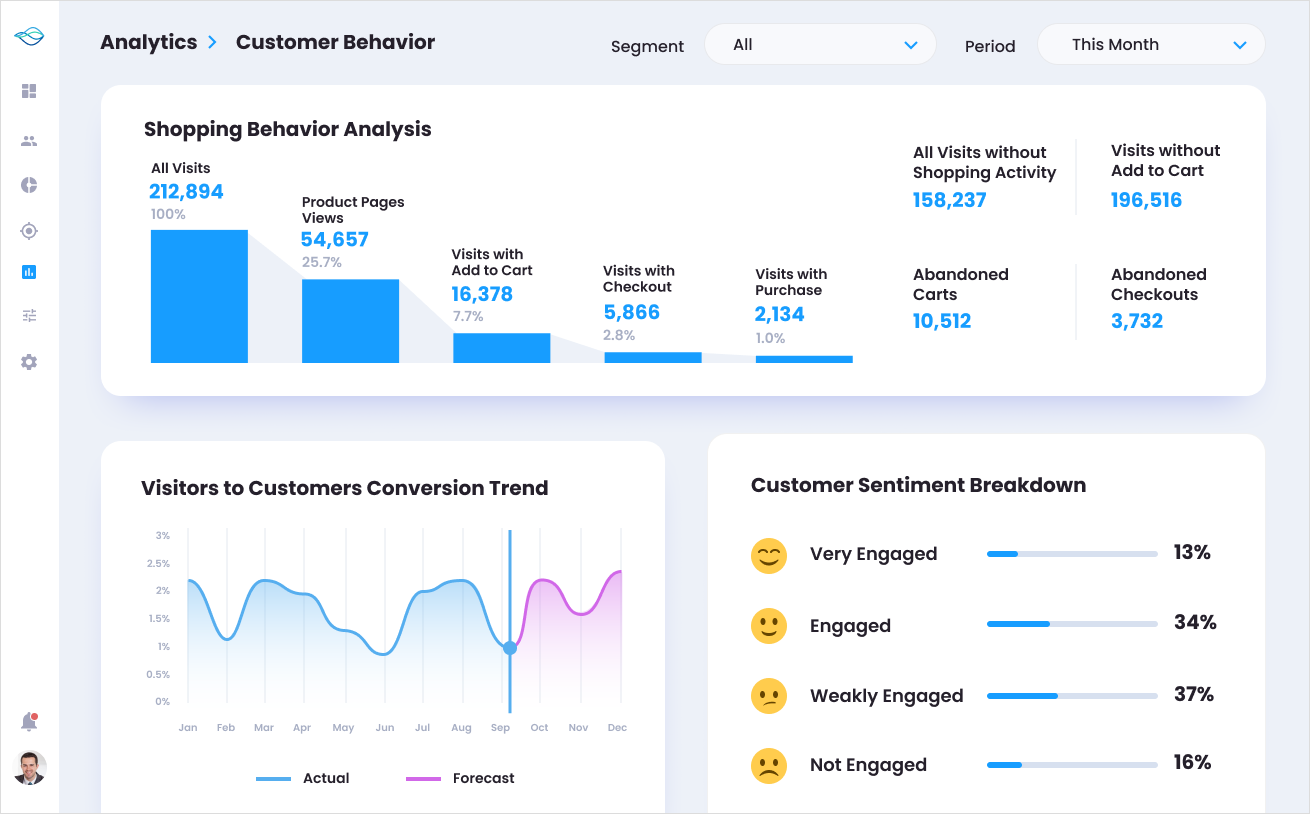The width and height of the screenshot is (1310, 814).
Task: Click the September data point on the trend chart
Action: pos(510,648)
